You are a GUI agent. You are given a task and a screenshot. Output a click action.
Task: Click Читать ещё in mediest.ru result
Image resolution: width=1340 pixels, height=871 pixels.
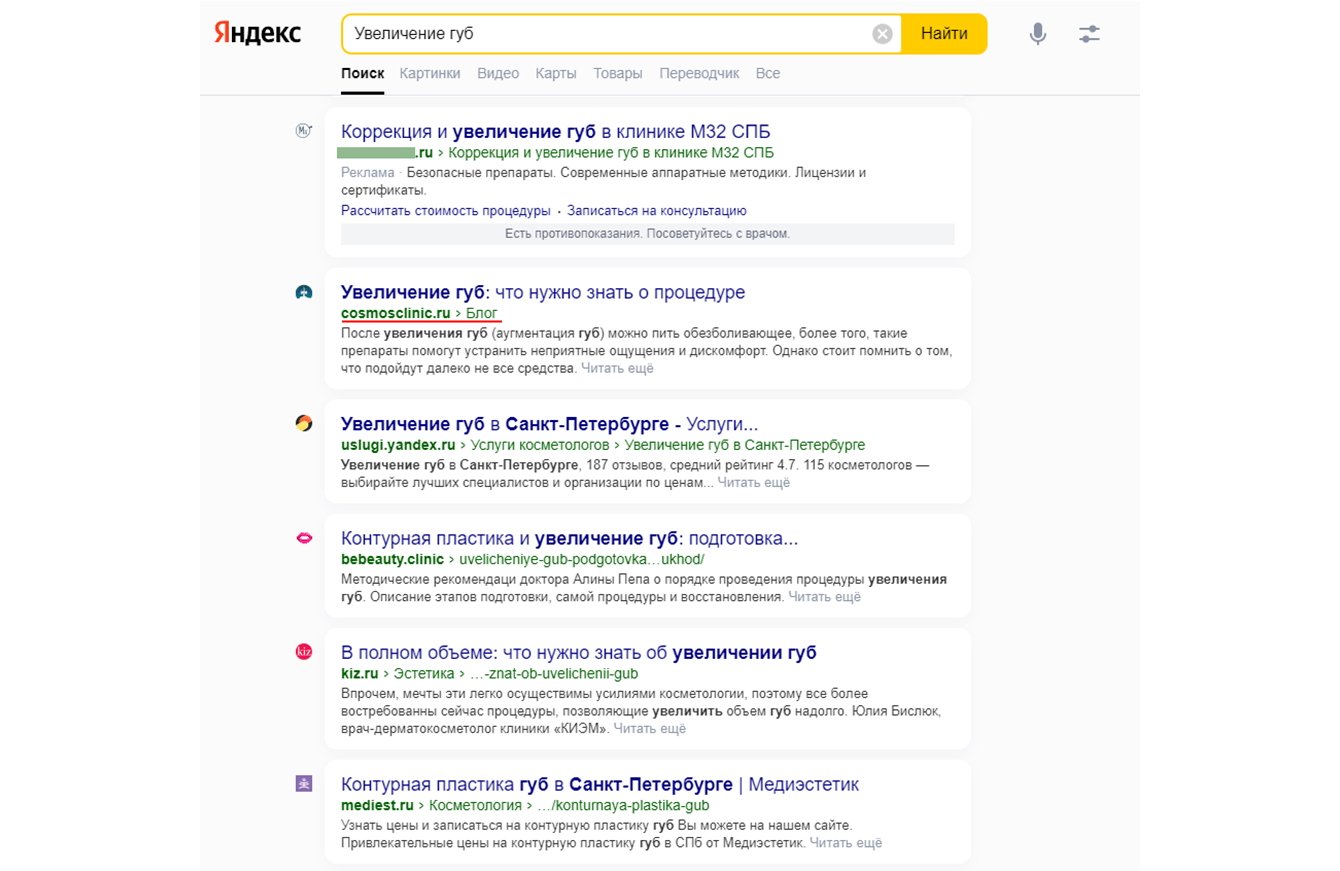[846, 843]
